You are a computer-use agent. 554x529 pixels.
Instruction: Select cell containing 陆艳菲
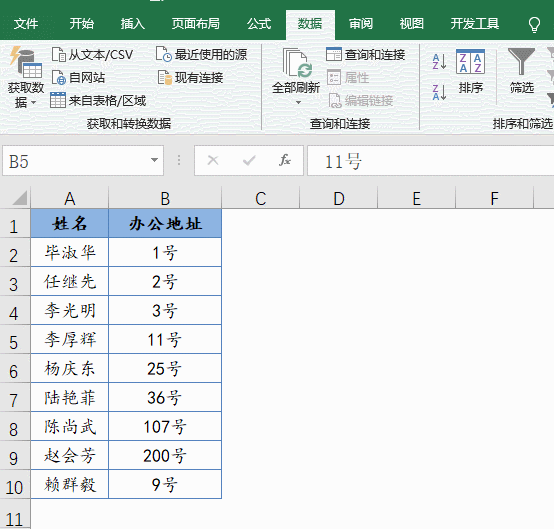[x=70, y=397]
